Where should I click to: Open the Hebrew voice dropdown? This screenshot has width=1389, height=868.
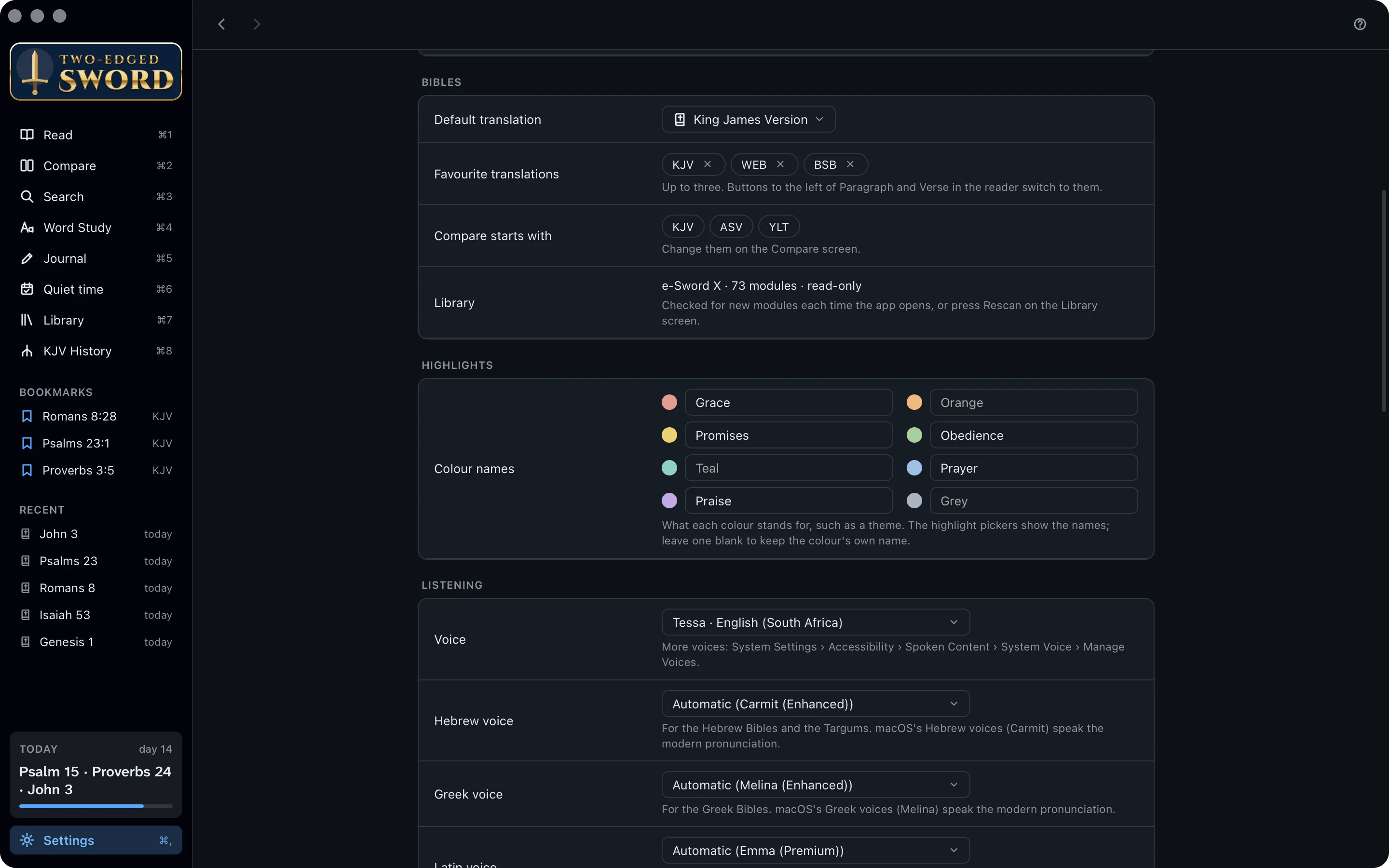(x=816, y=704)
